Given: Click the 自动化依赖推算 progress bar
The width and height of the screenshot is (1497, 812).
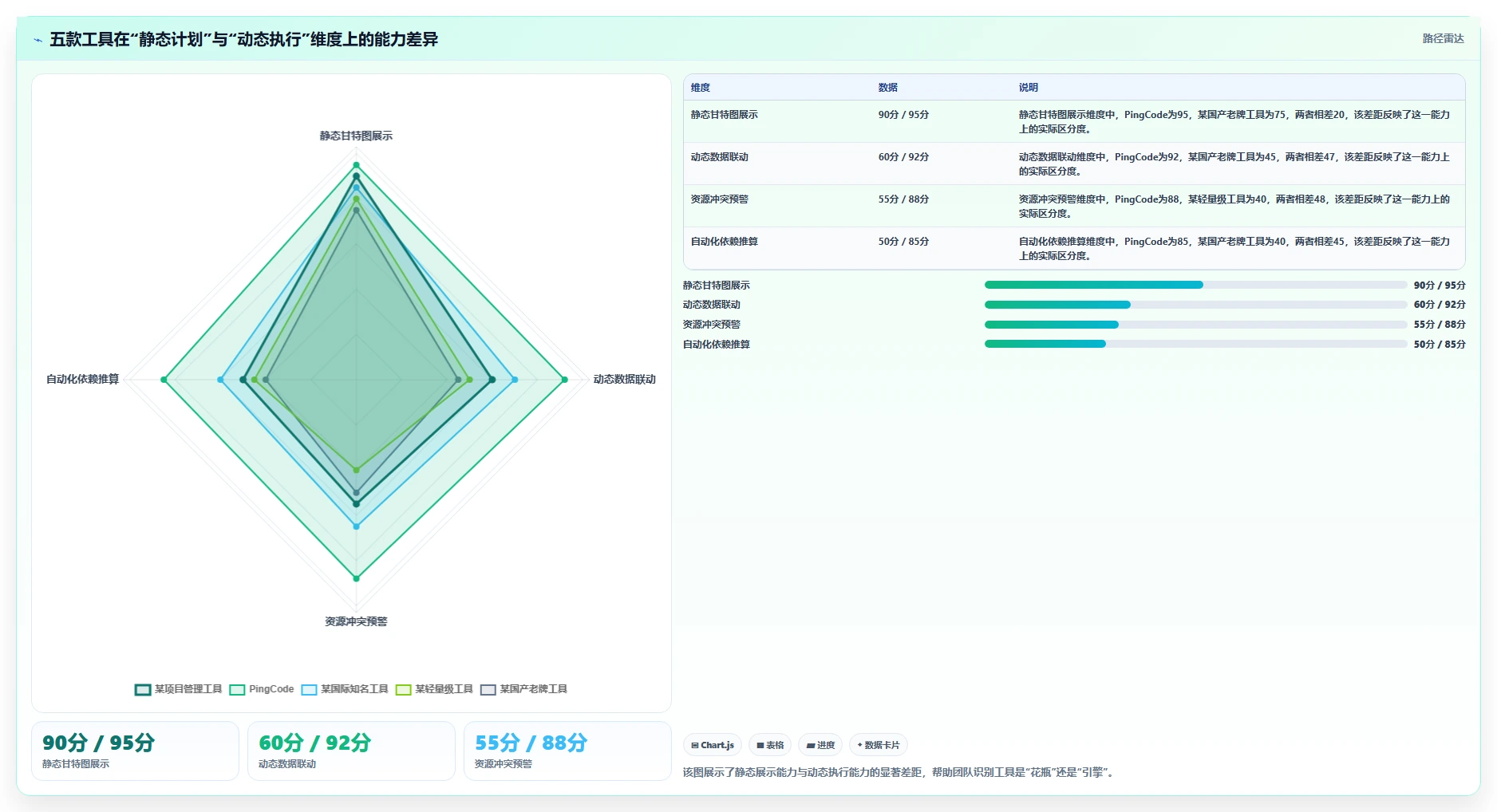Looking at the screenshot, I should click(x=1195, y=344).
